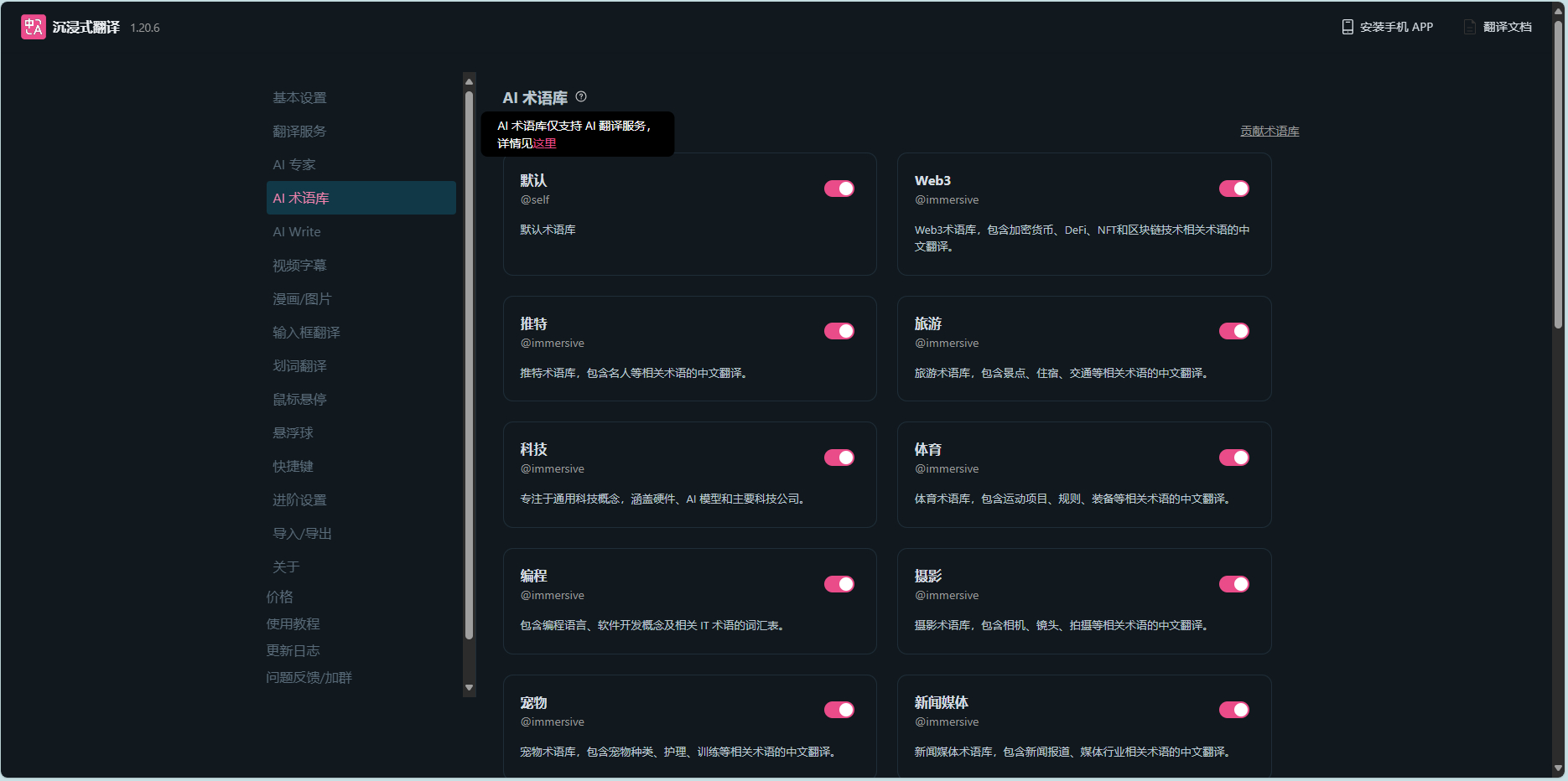
Task: Disable the 科技 glossary toggle
Action: click(x=839, y=458)
